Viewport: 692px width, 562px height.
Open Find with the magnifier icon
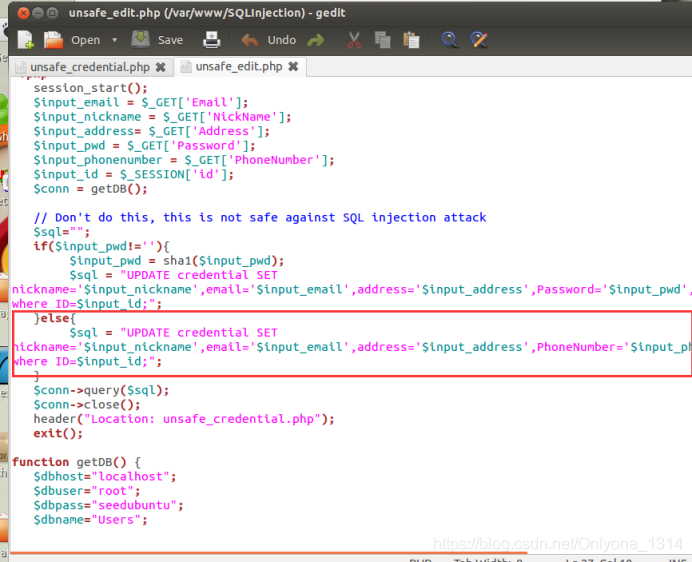(x=450, y=40)
